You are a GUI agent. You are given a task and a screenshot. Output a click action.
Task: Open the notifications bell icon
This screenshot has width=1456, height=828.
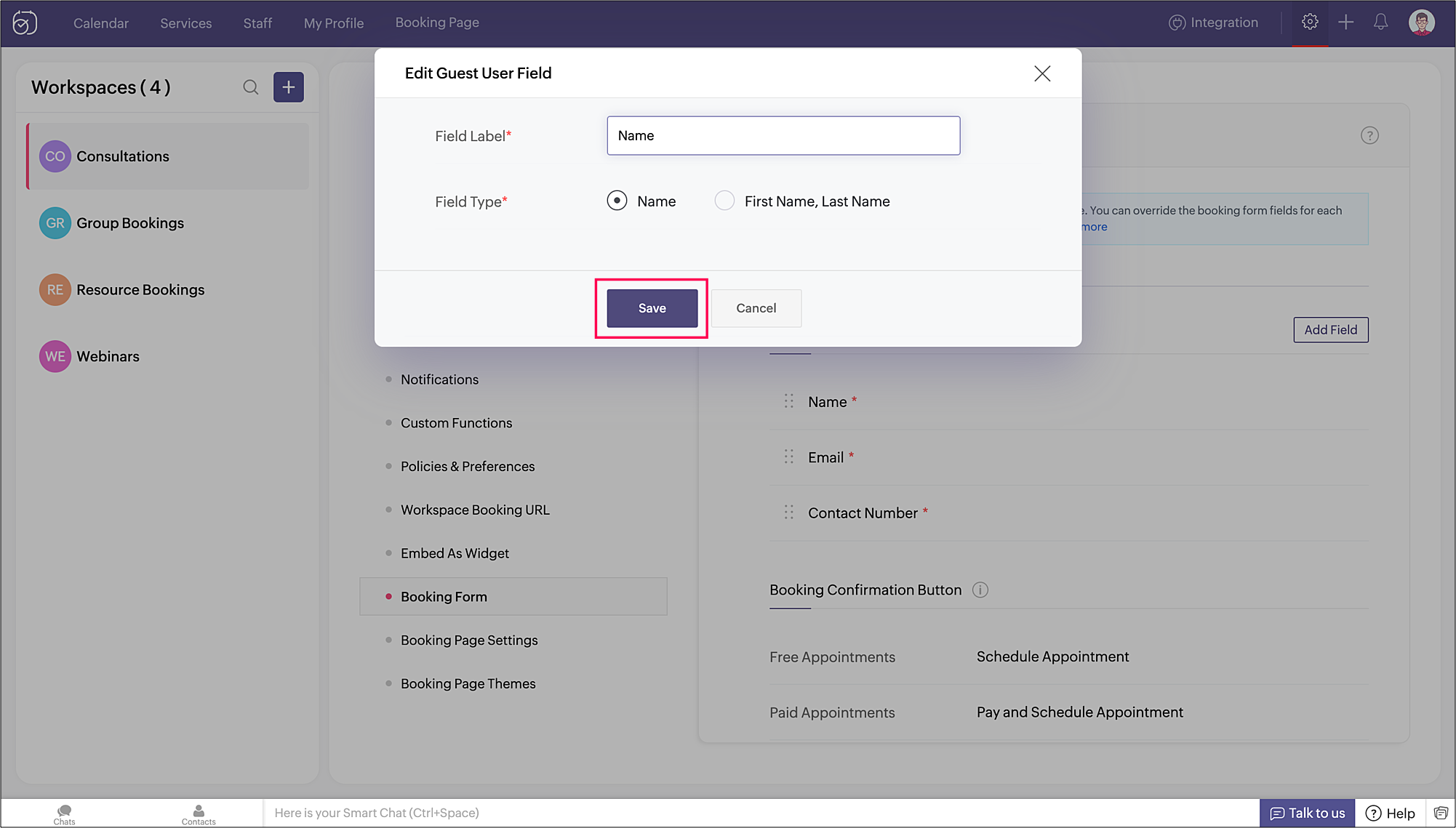(1380, 23)
